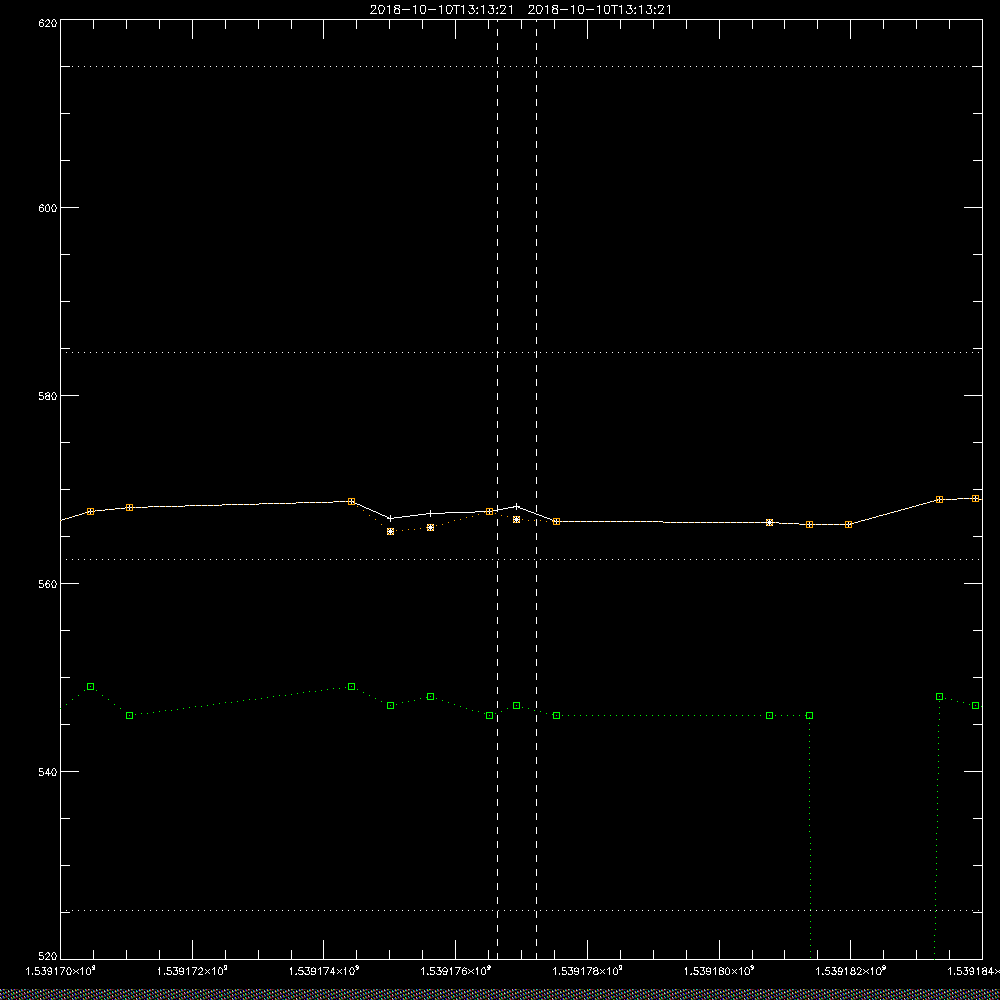Click the y-axis label 580
This screenshot has height=1000, width=1000.
pos(48,396)
